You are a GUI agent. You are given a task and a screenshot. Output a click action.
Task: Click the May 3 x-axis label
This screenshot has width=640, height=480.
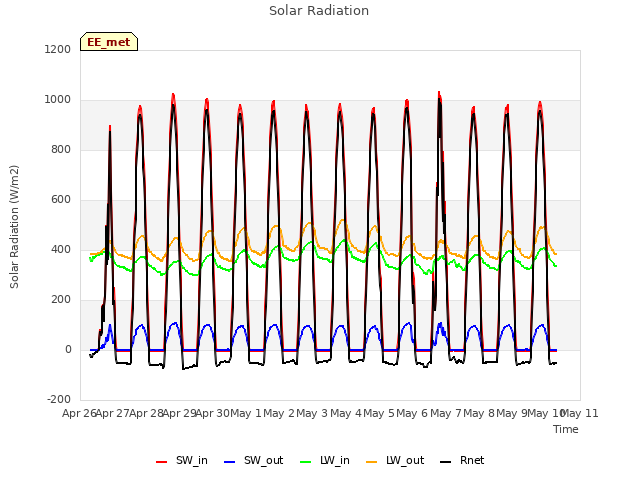point(313,413)
